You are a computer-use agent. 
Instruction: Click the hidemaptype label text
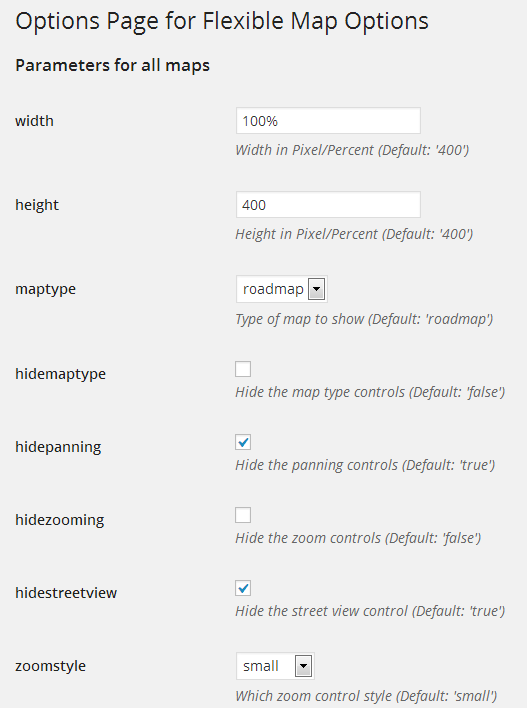61,374
